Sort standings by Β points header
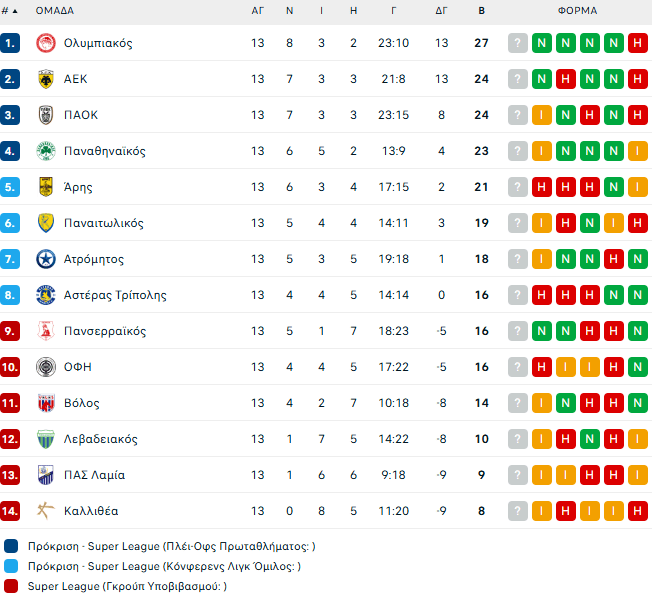Viewport: 652px width, 599px height. pyautogui.click(x=481, y=11)
